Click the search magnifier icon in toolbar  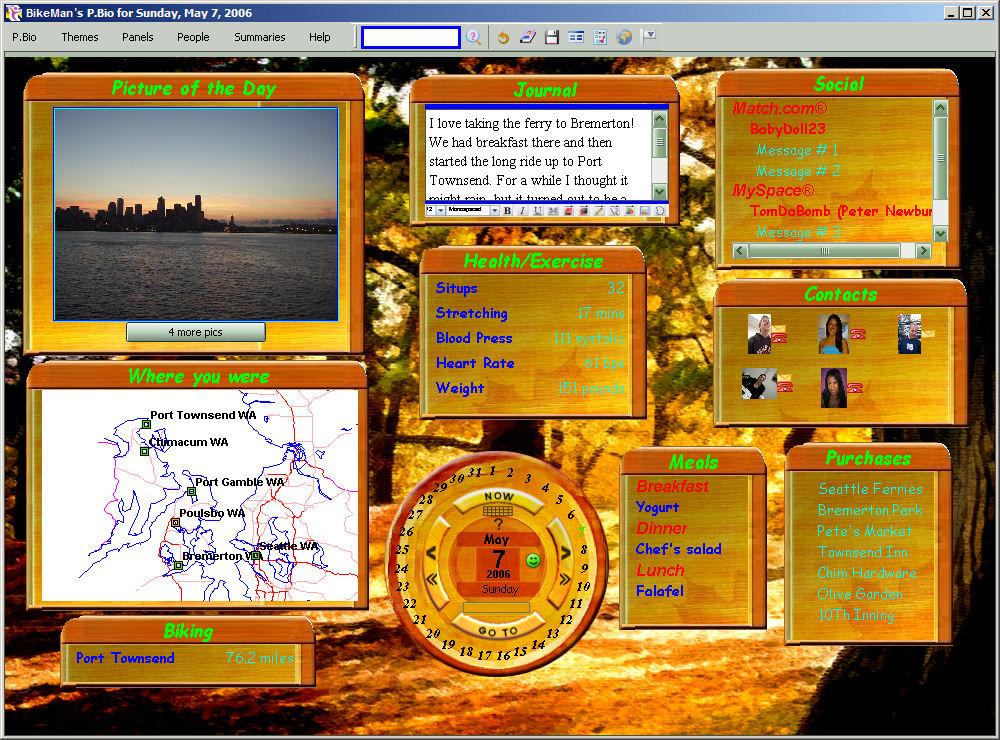474,37
